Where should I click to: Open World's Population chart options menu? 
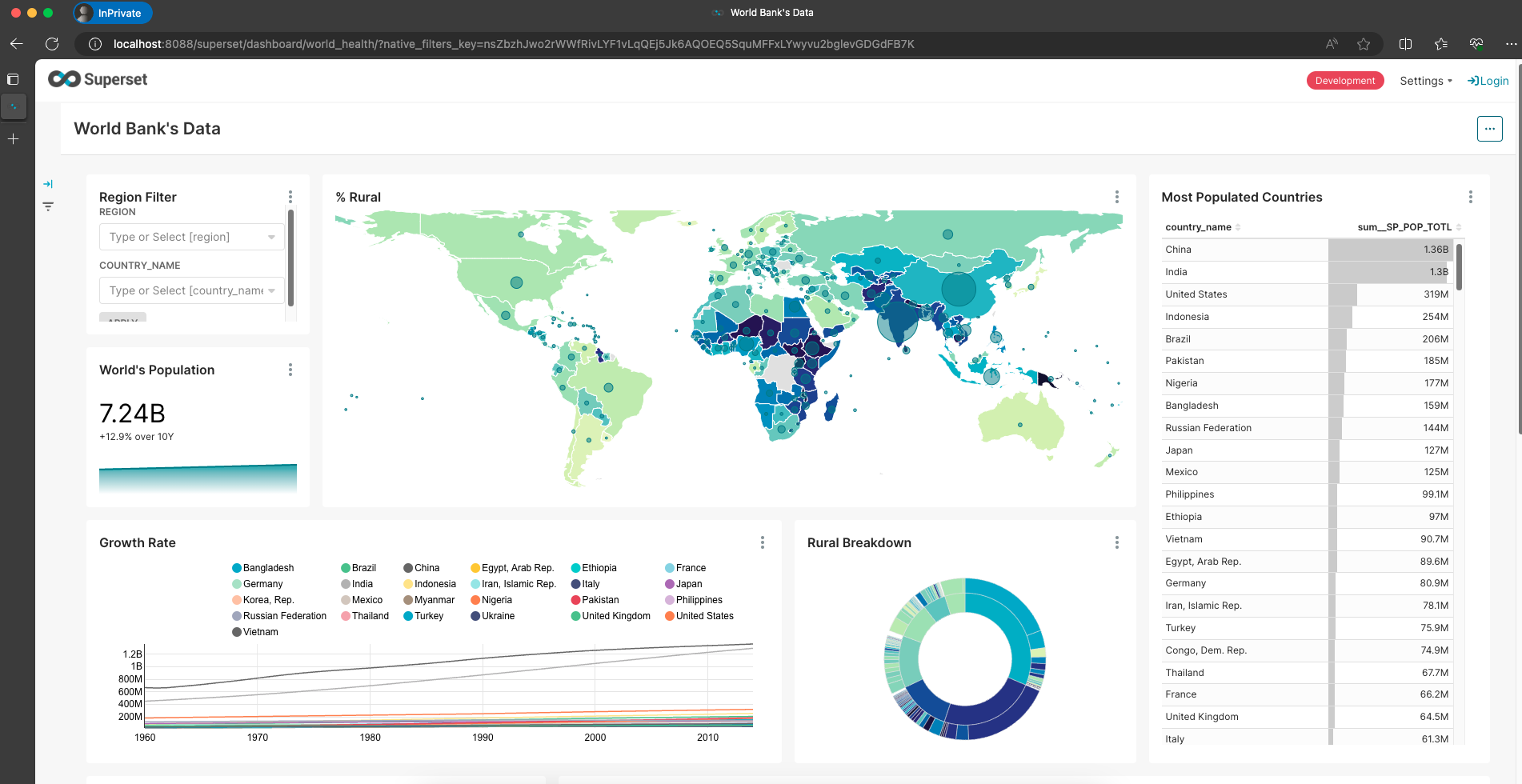(290, 370)
